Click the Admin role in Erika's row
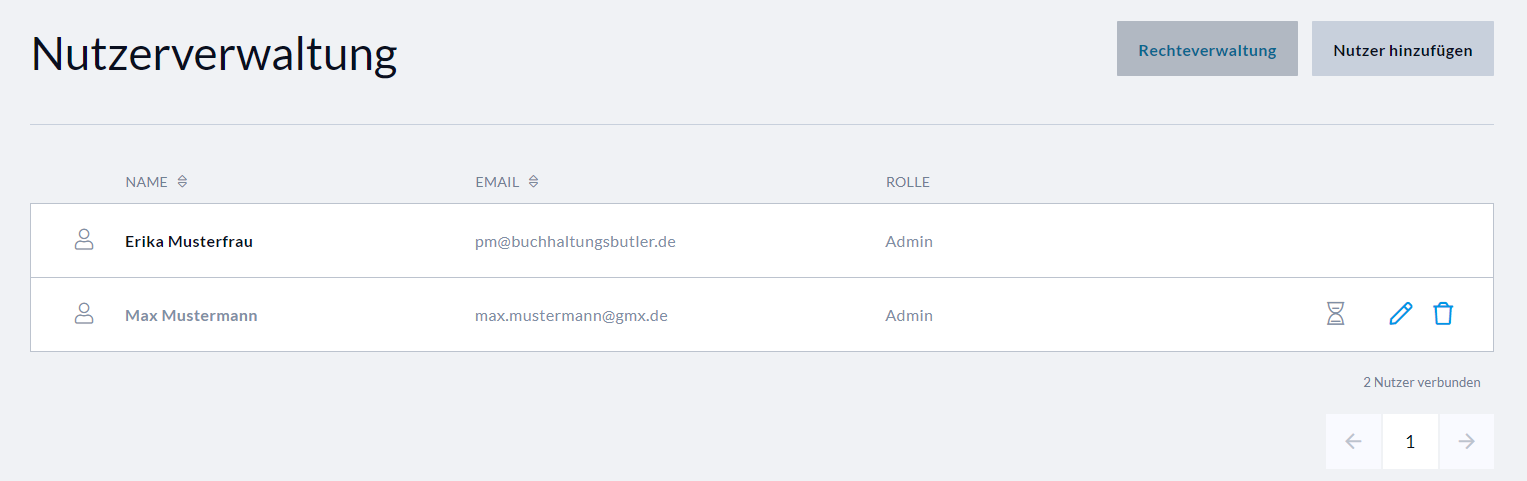The width and height of the screenshot is (1527, 481). [909, 241]
